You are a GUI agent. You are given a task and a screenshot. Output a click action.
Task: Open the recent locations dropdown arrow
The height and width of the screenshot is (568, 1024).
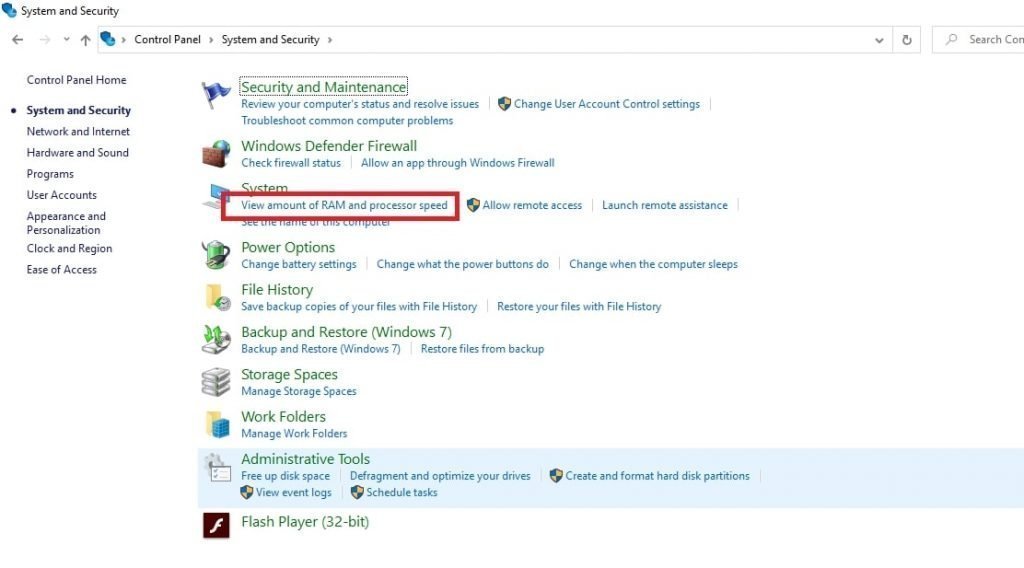[x=66, y=40]
